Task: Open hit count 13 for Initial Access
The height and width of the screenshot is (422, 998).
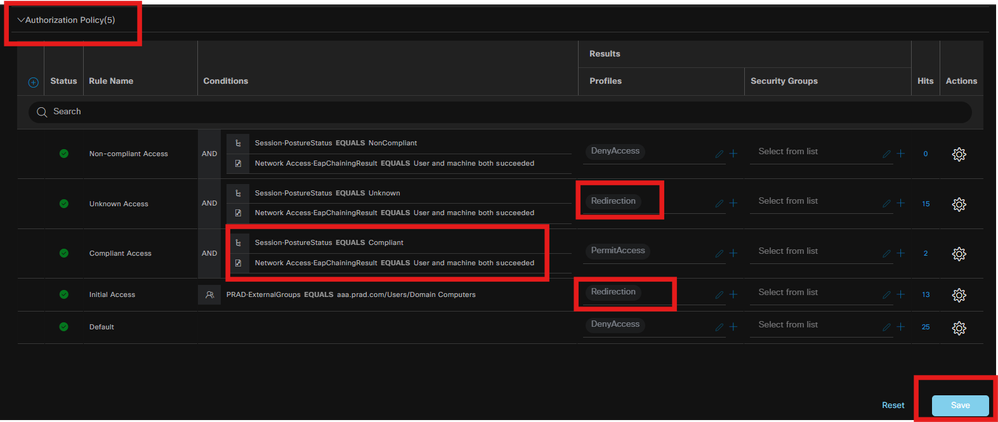Action: click(925, 295)
